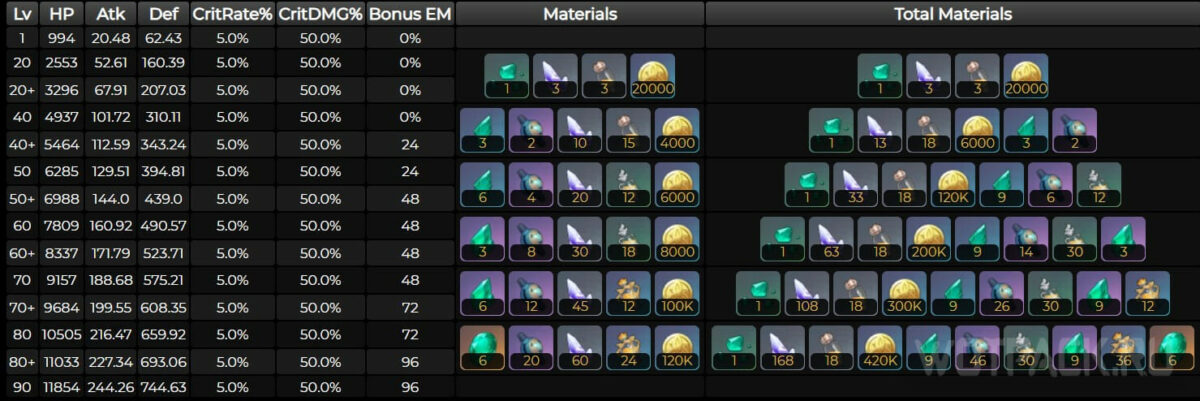Screen dimensions: 1200x401
Task: Select the Bonus EM column header
Action: [410, 14]
